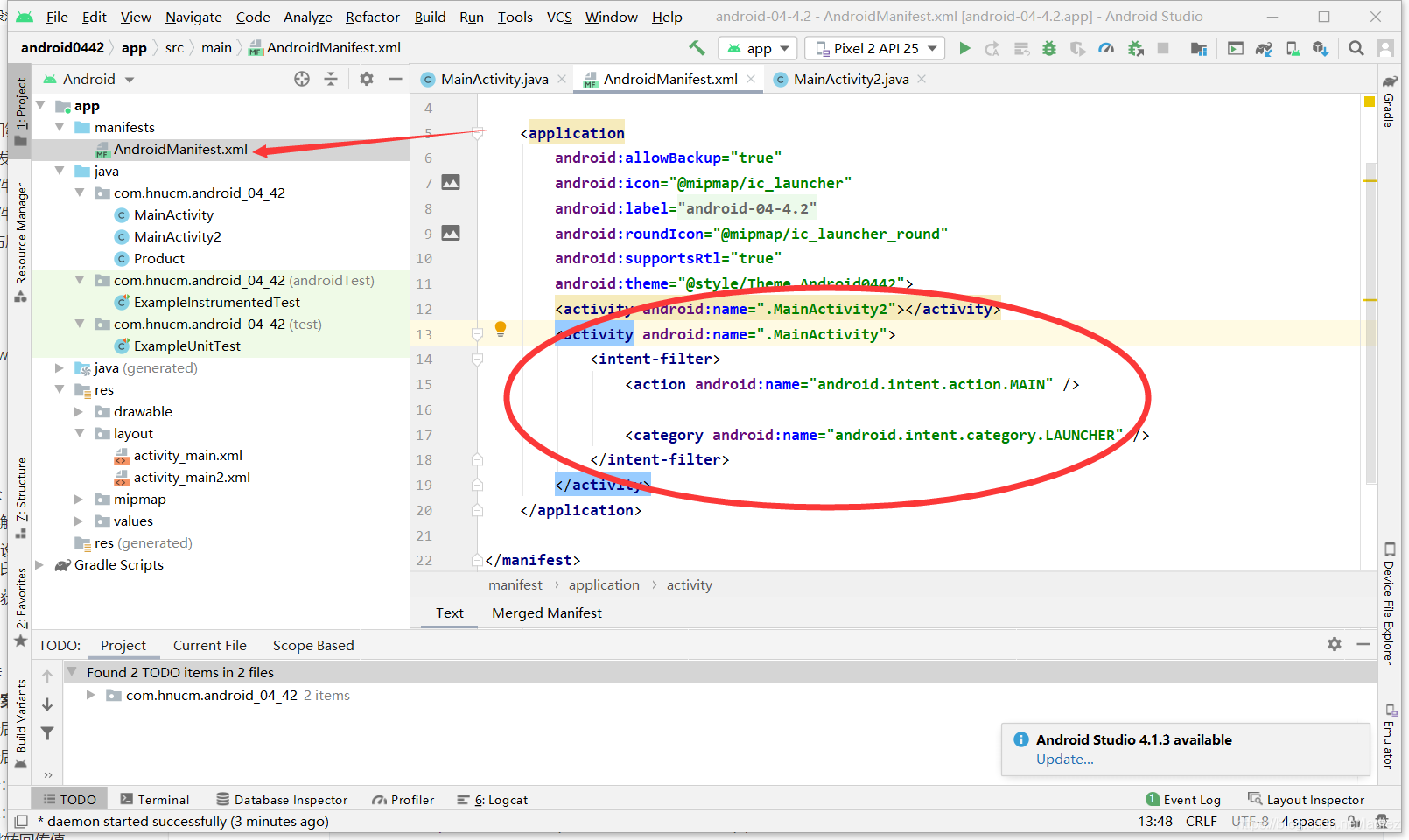Expand the Gradle Scripts node
The image size is (1409, 840).
39,564
